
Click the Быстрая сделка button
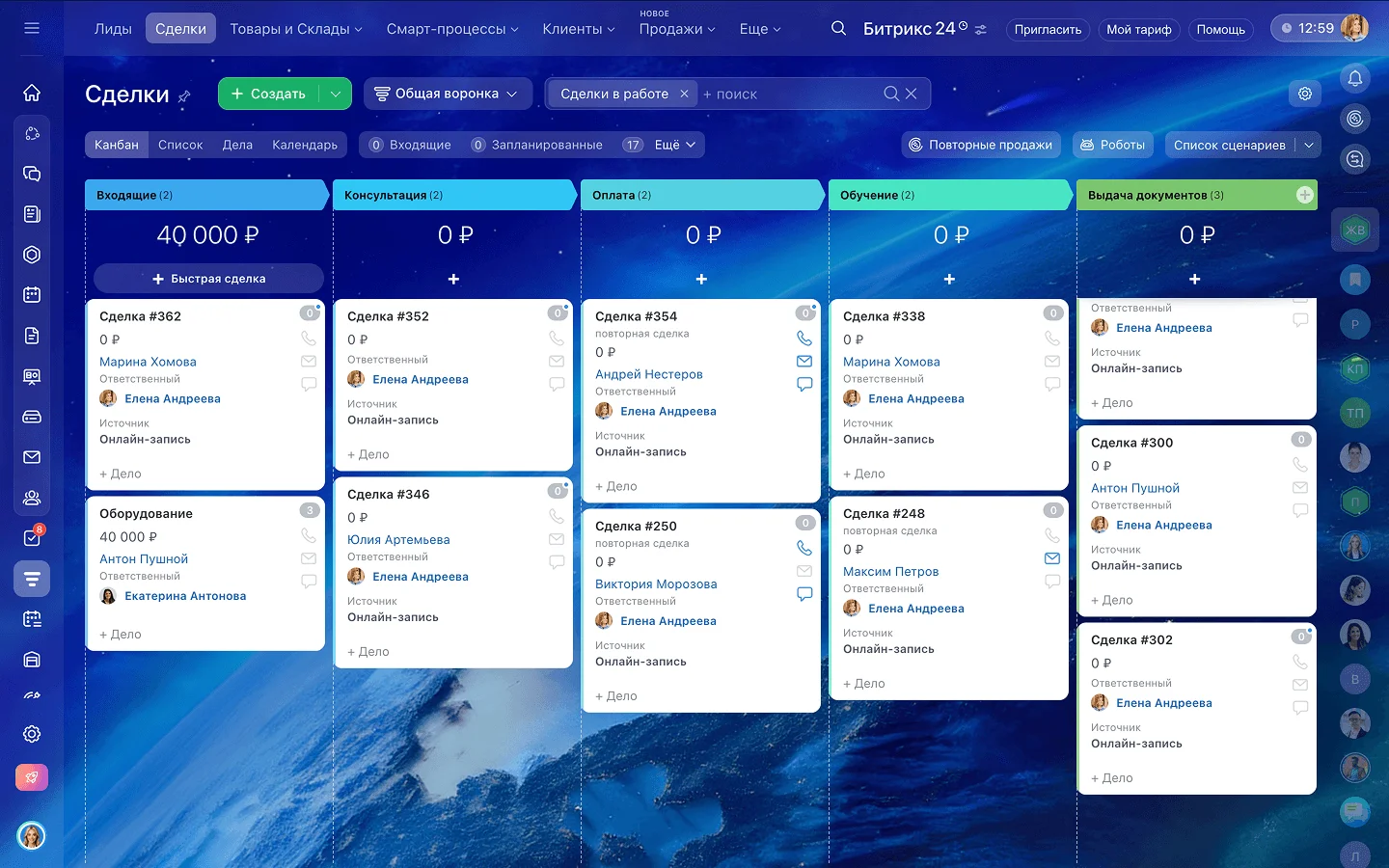point(208,279)
